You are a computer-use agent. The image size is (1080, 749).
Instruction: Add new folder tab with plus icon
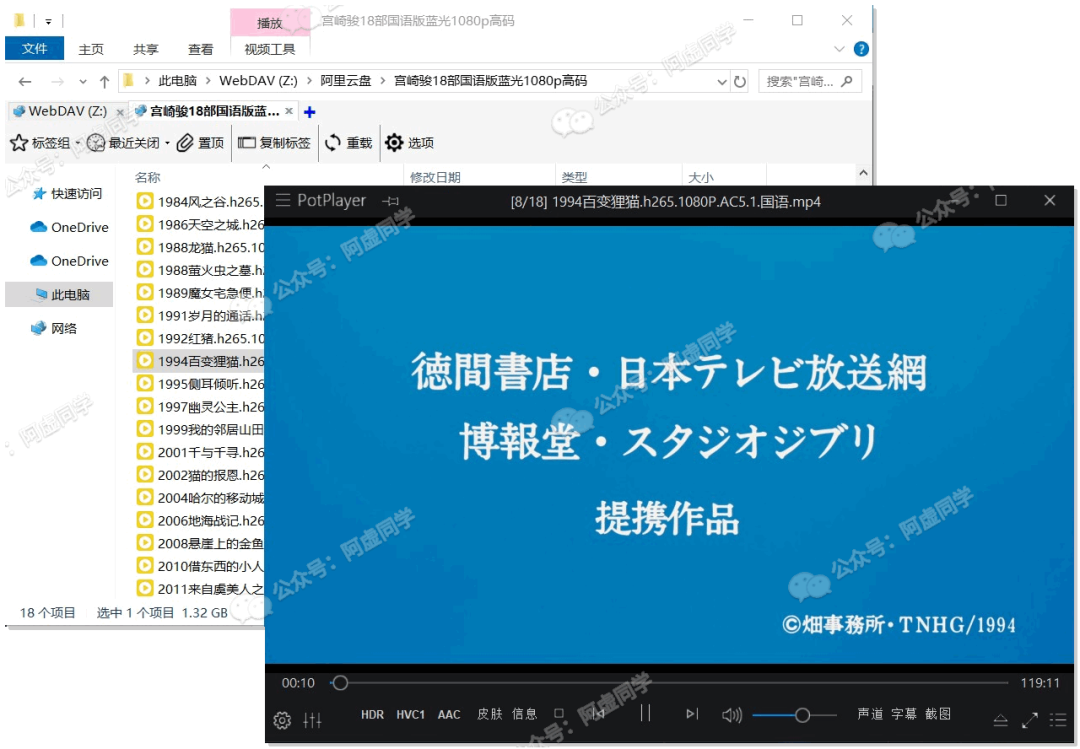click(309, 112)
